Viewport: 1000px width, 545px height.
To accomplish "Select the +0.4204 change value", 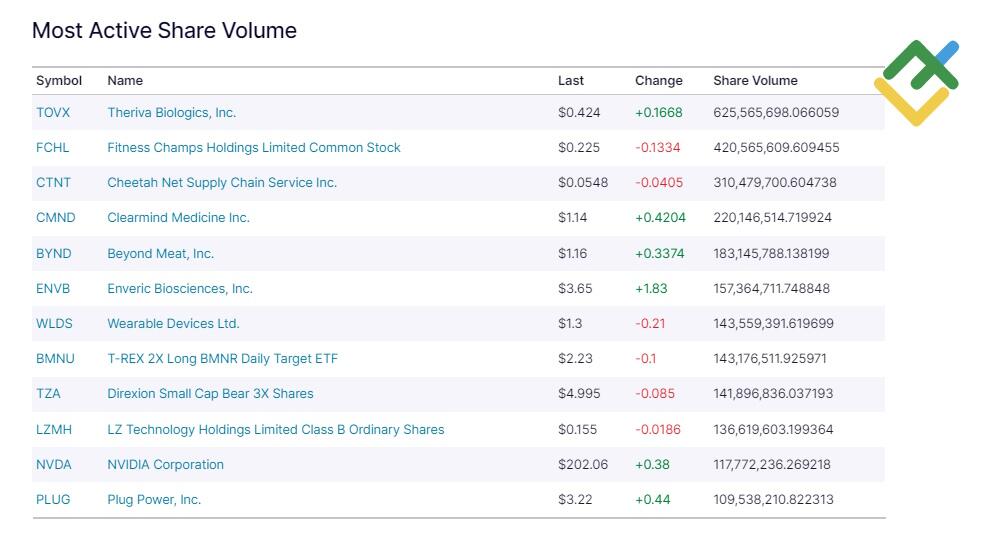I will tap(660, 218).
